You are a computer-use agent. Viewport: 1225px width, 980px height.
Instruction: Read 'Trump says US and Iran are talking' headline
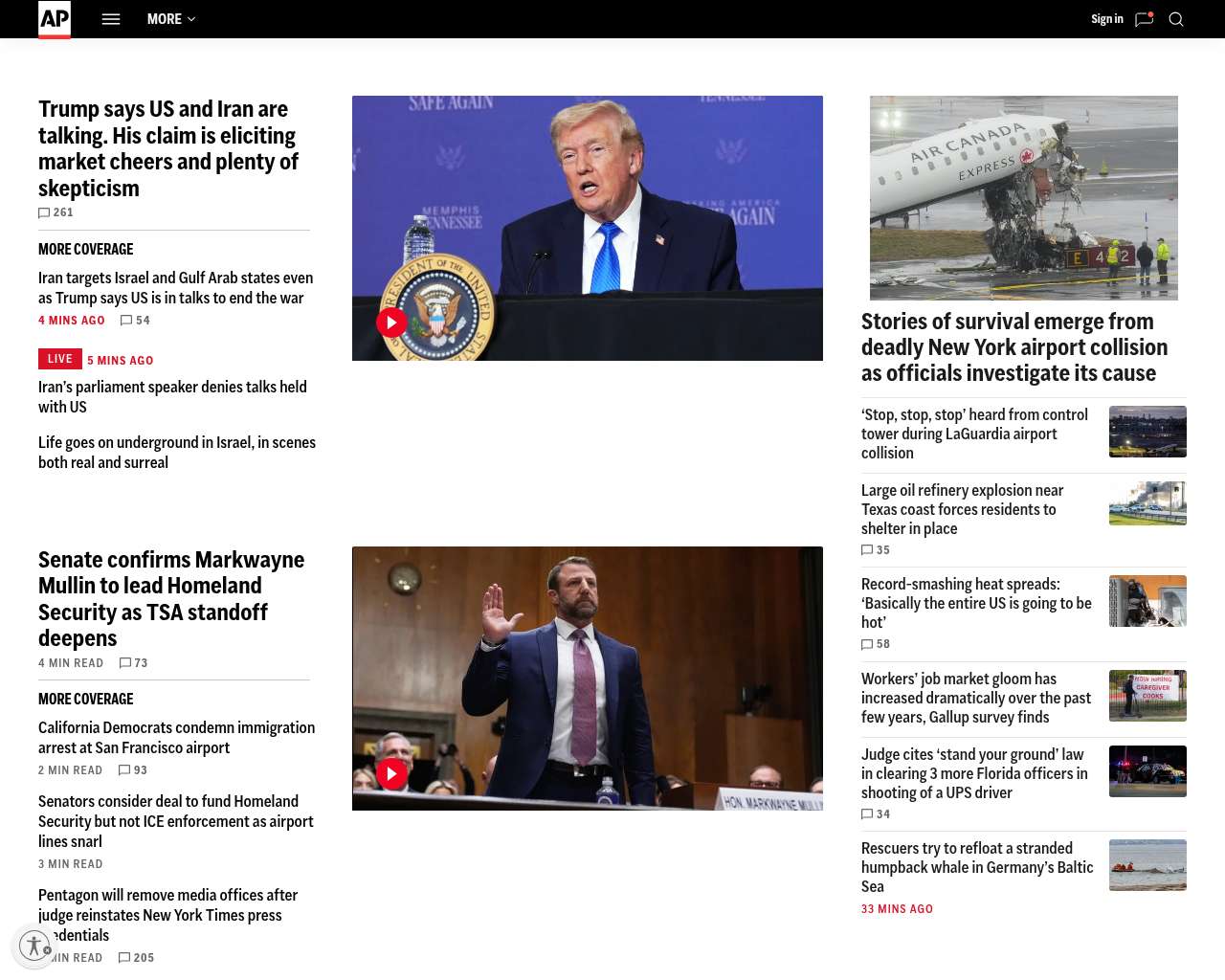tap(168, 148)
